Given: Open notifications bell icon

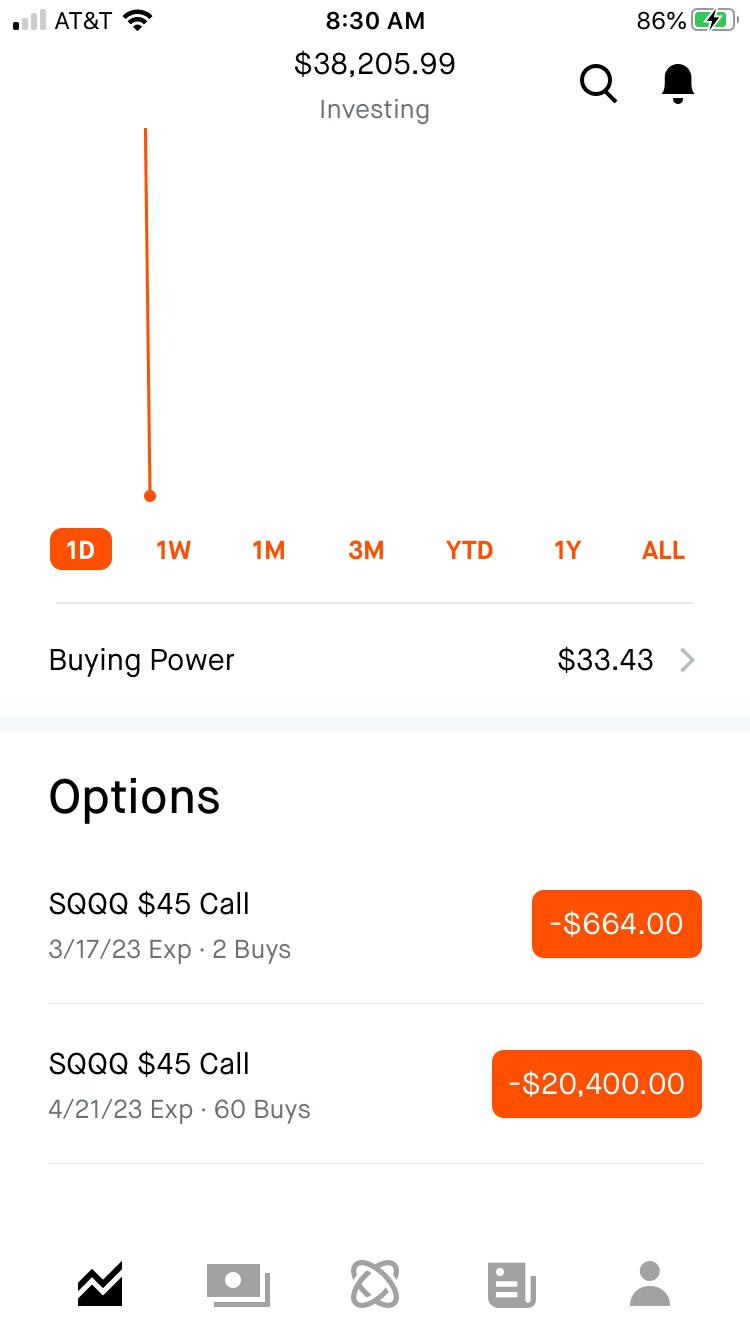Looking at the screenshot, I should (678, 84).
